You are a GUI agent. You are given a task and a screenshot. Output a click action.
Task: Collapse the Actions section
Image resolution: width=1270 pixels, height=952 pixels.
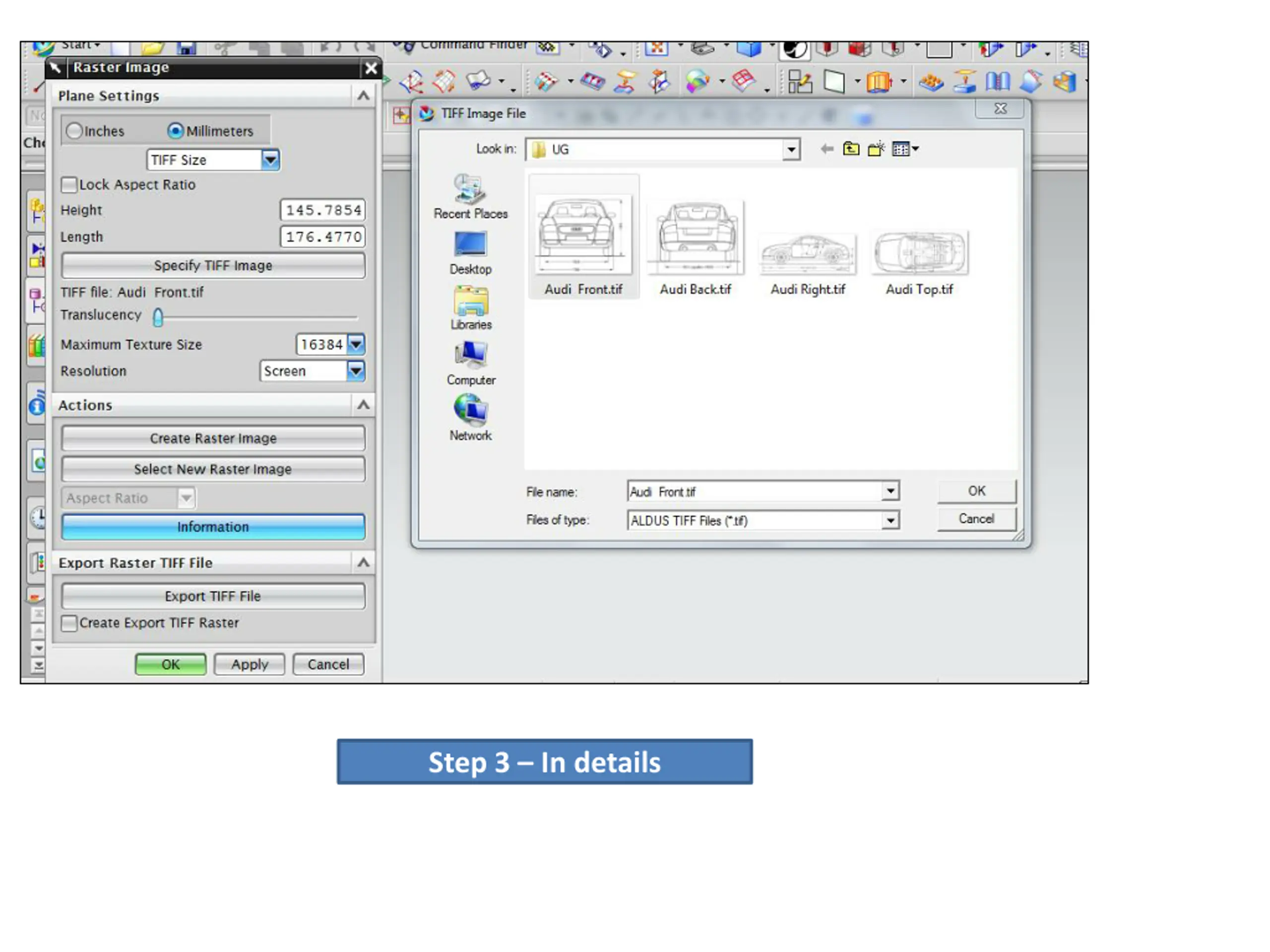364,405
